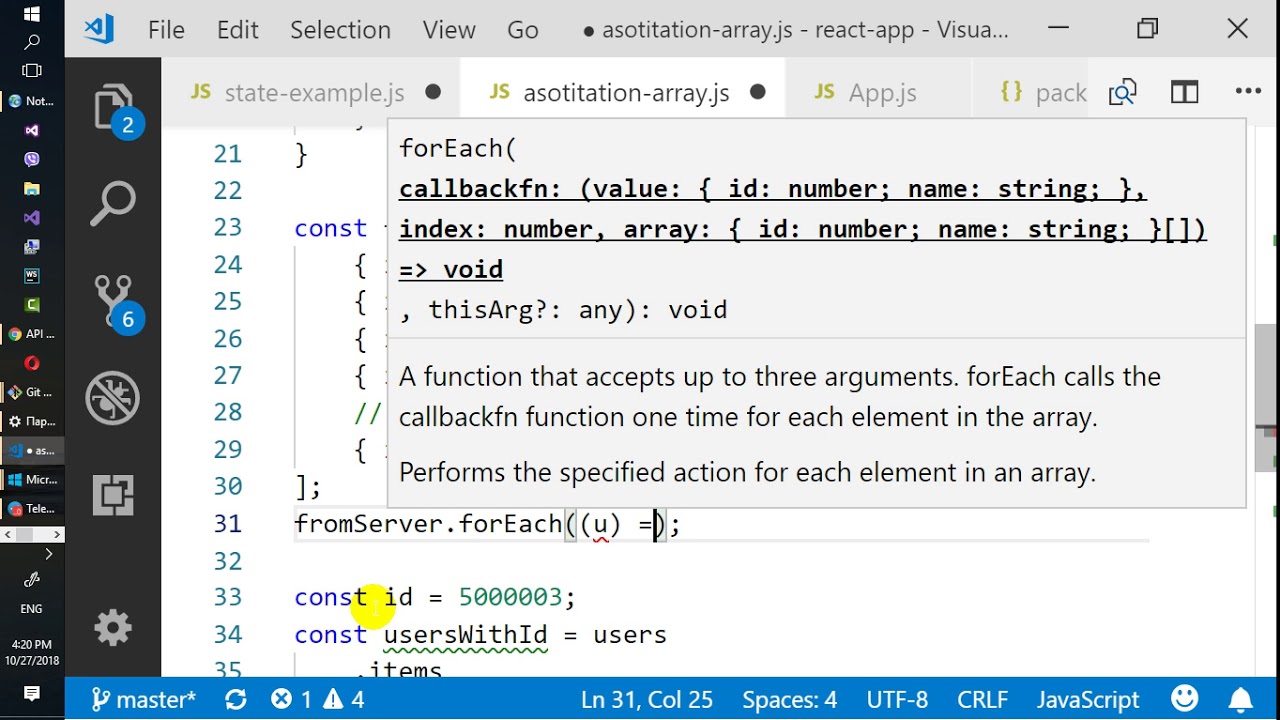Click line number 33 in gutter
The width and height of the screenshot is (1280, 720).
tap(228, 597)
